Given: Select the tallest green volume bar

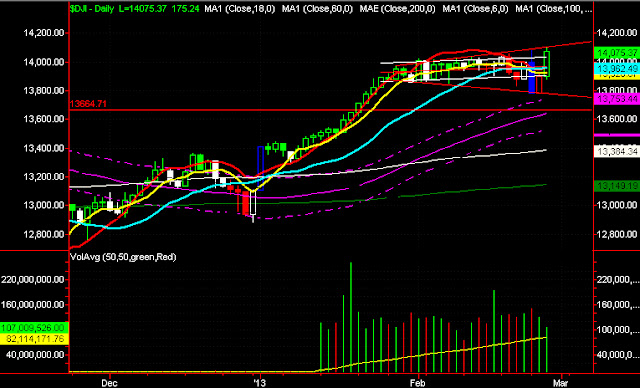Looking at the screenshot, I should 351,317.
